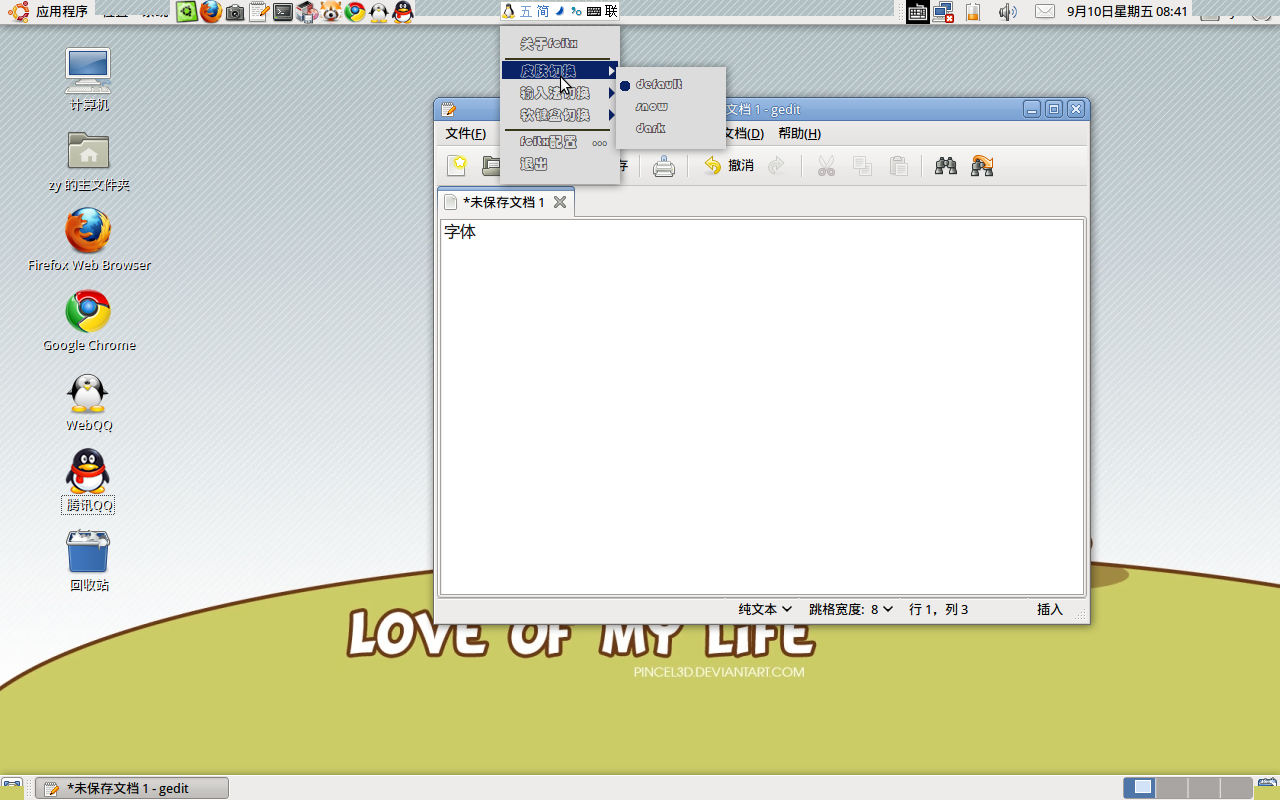Click 五 input method on fcitx bar

coord(527,11)
